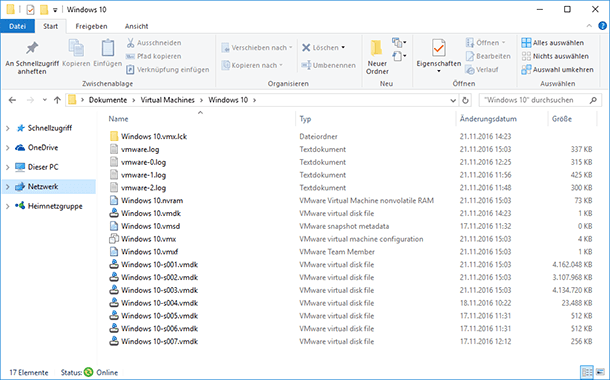Select Windows 10-s007.vmdk
610x380 pixels.
[x=159, y=341]
